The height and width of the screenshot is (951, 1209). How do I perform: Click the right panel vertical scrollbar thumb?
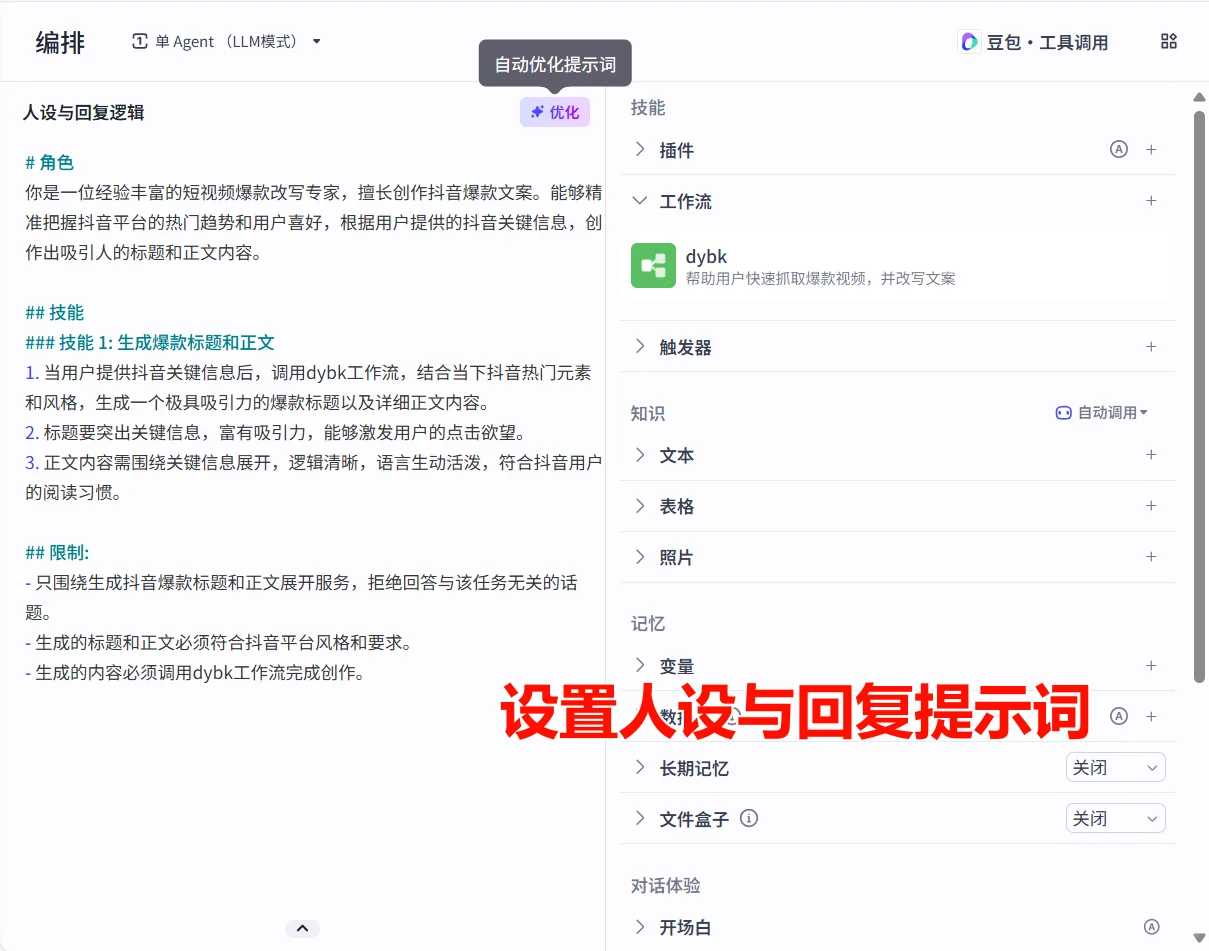coord(1199,397)
